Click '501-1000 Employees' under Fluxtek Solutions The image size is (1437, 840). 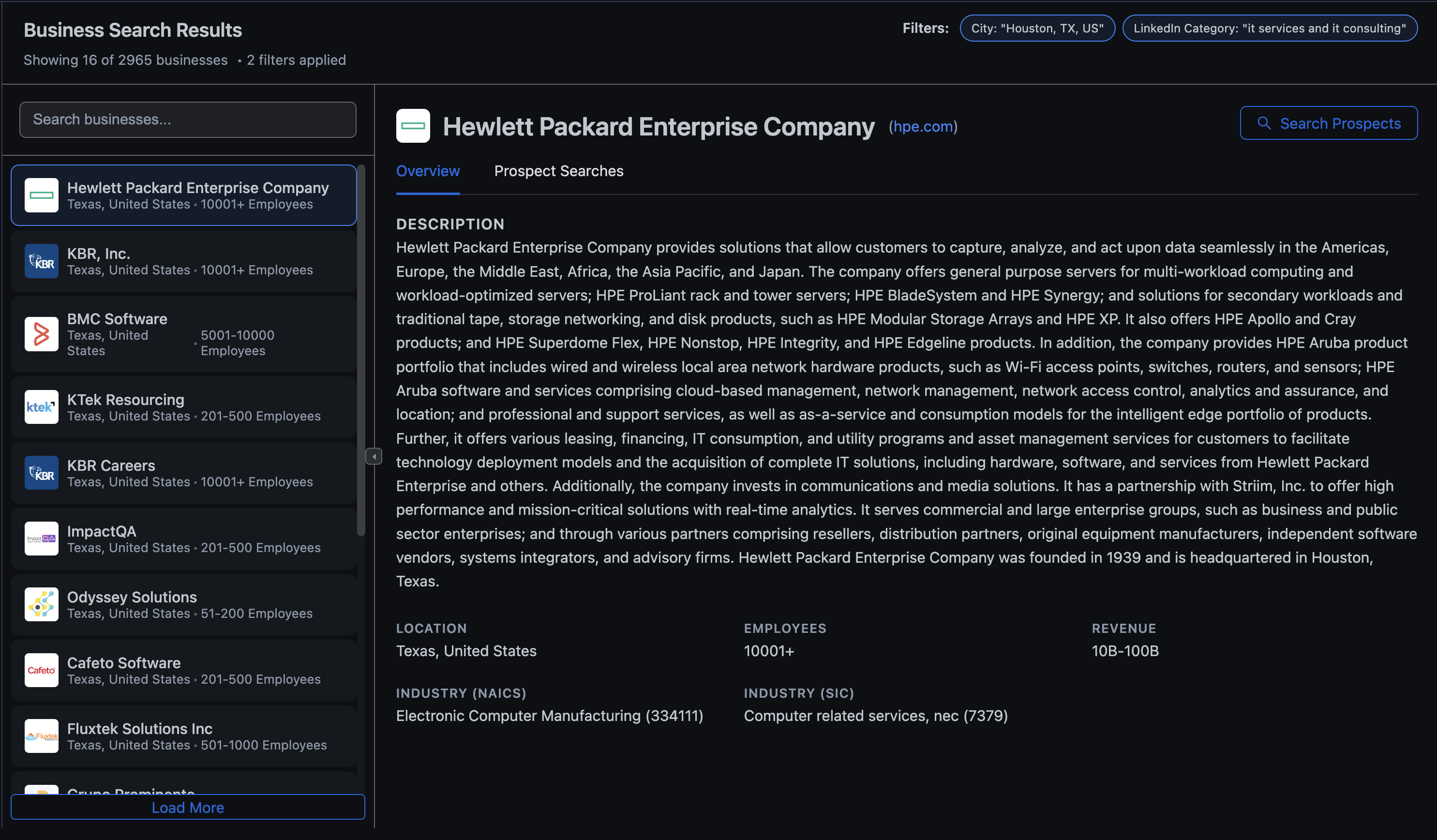pyautogui.click(x=264, y=745)
